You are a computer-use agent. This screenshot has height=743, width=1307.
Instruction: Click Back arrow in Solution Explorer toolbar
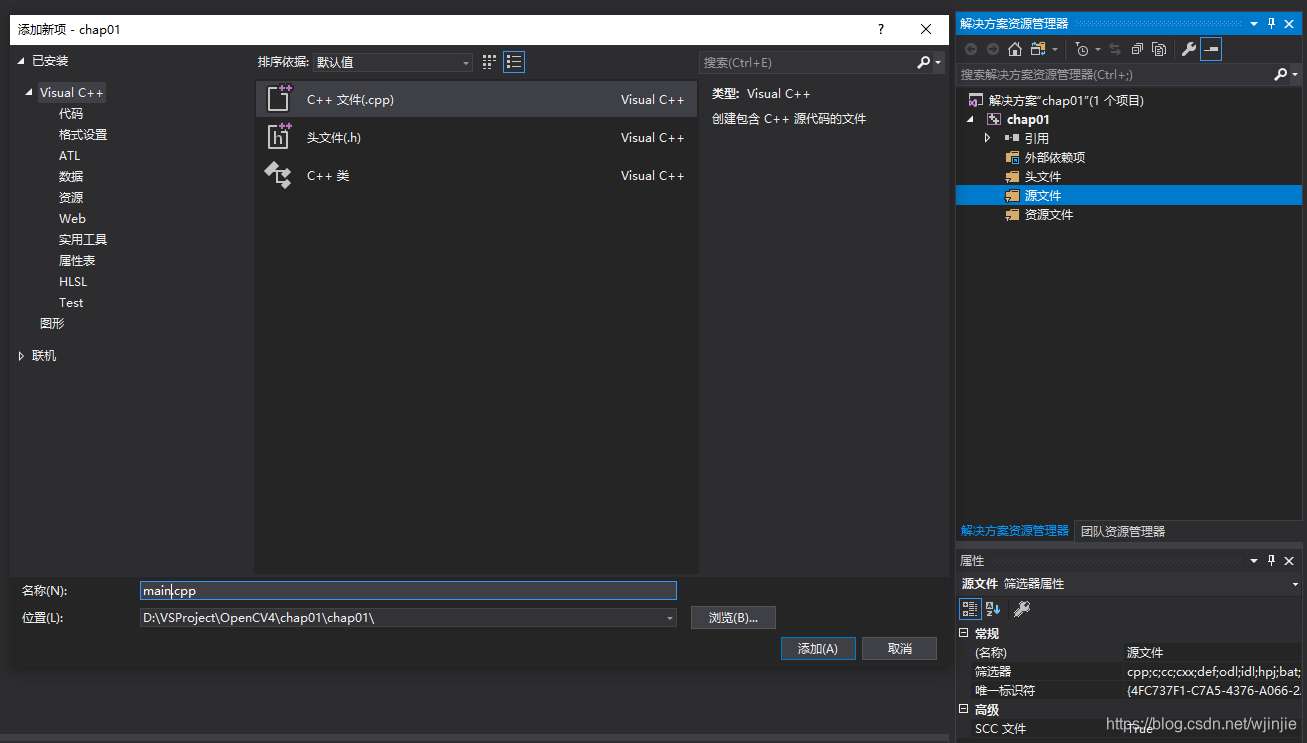pos(971,49)
